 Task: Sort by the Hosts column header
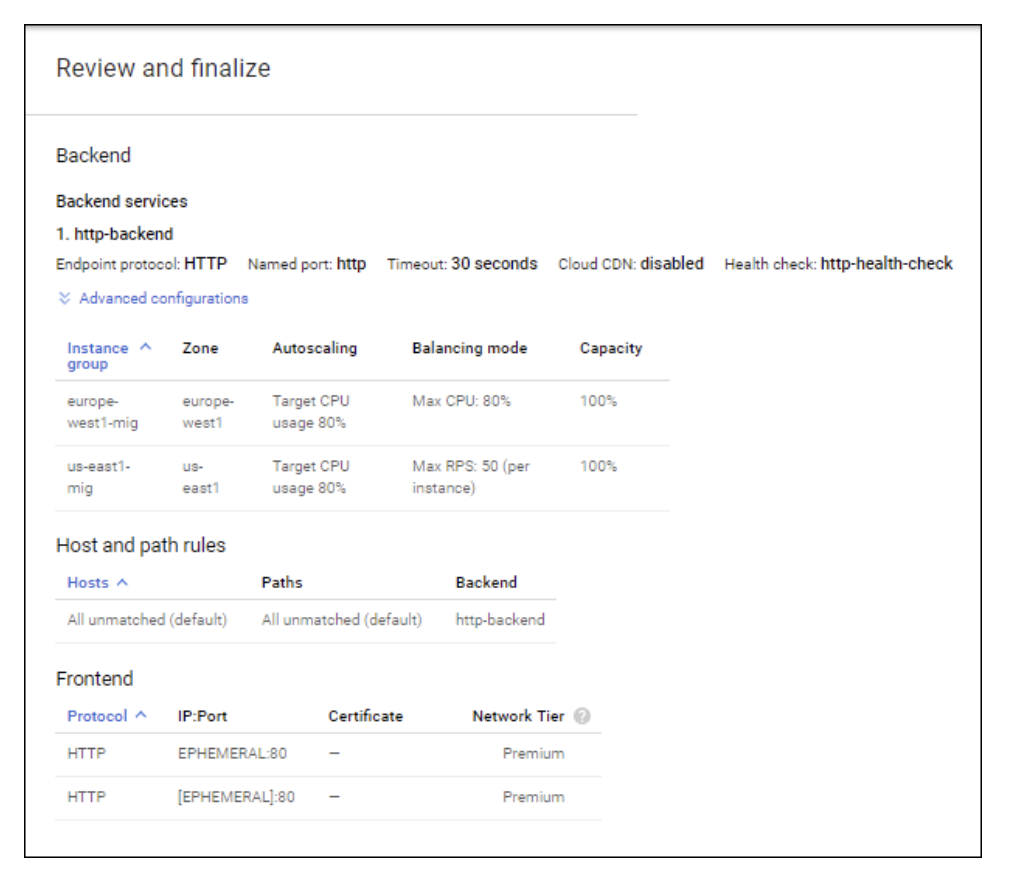point(87,582)
